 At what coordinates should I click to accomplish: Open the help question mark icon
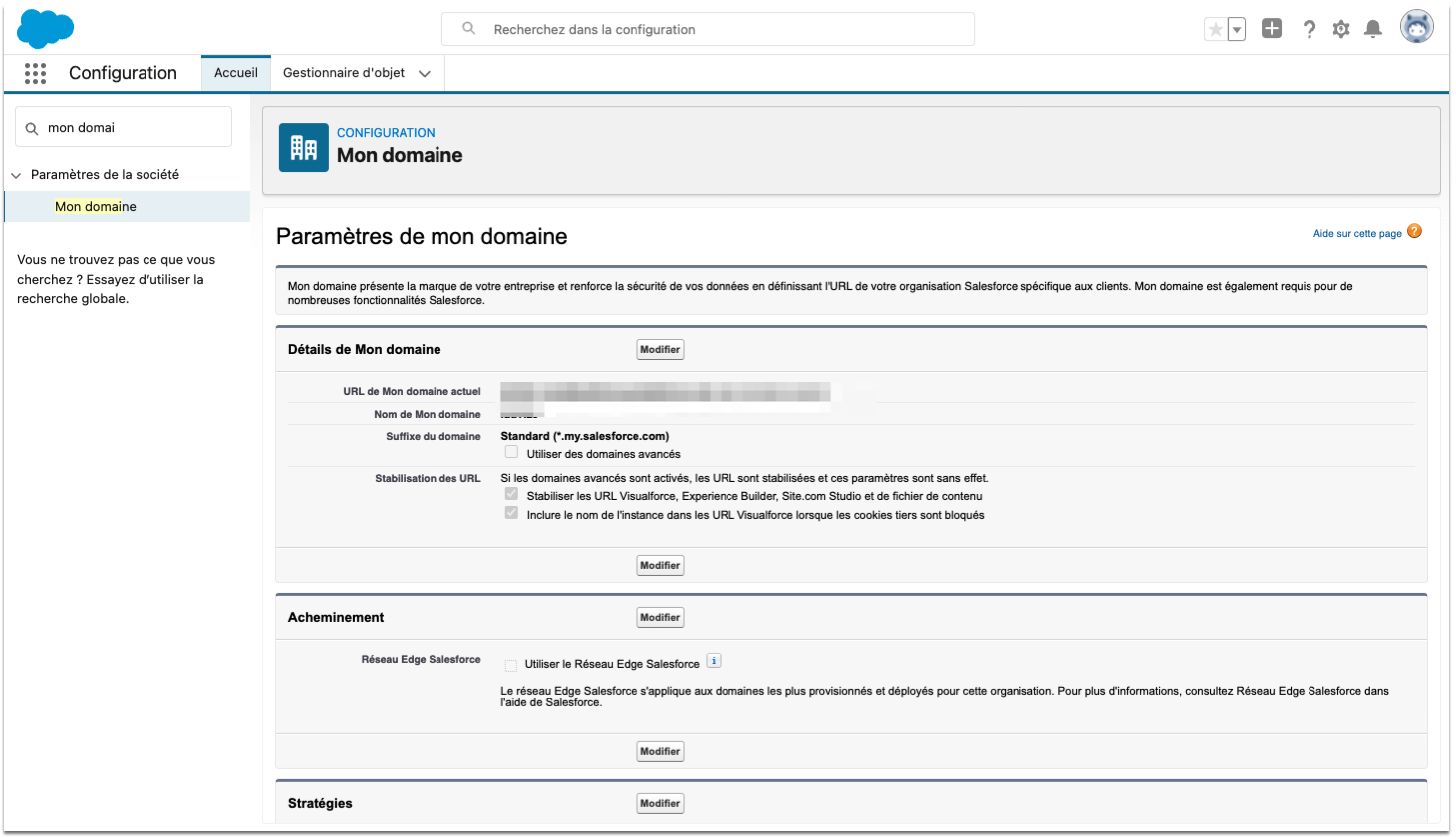[1309, 30]
